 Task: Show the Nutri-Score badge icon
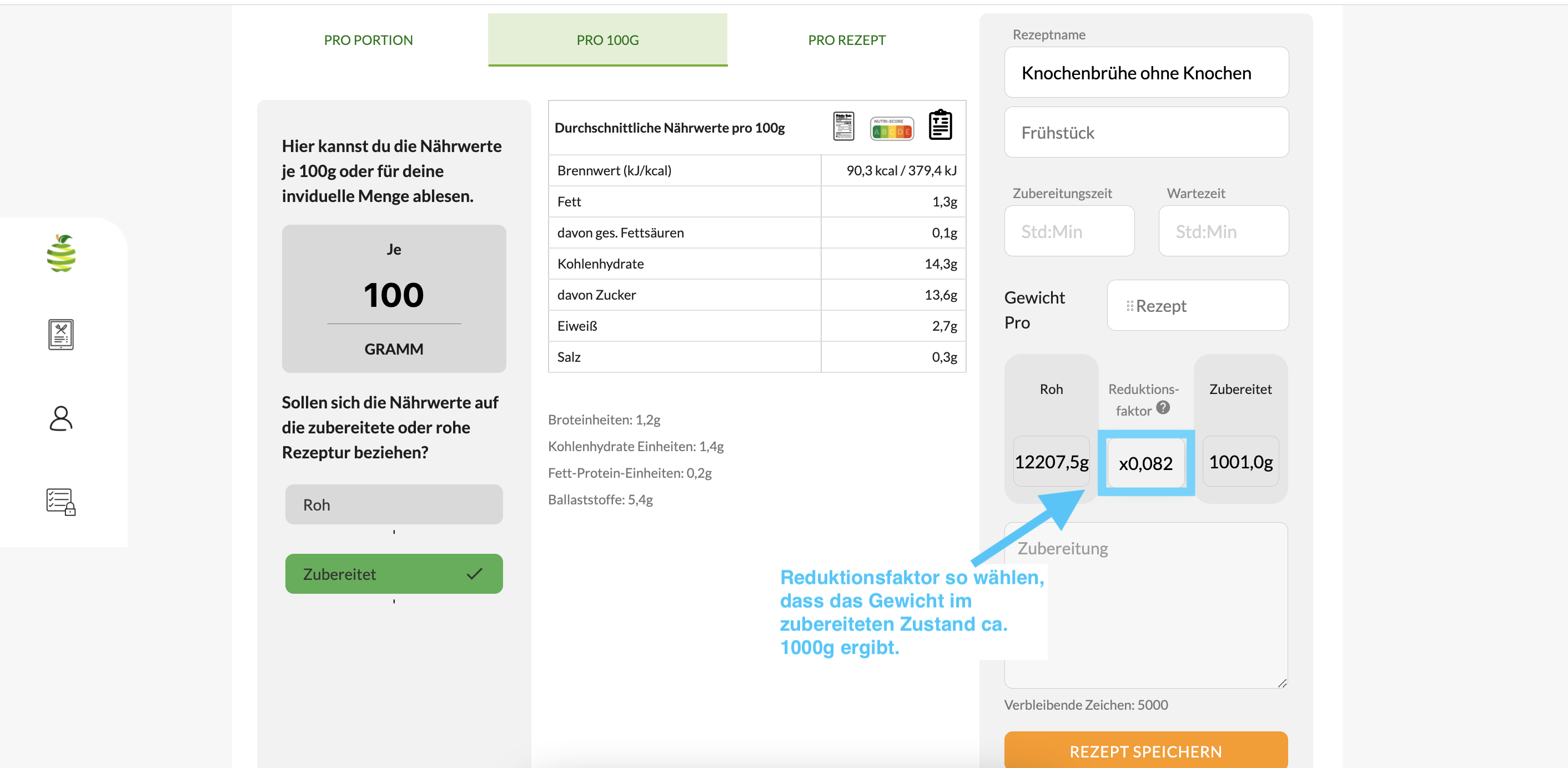891,128
